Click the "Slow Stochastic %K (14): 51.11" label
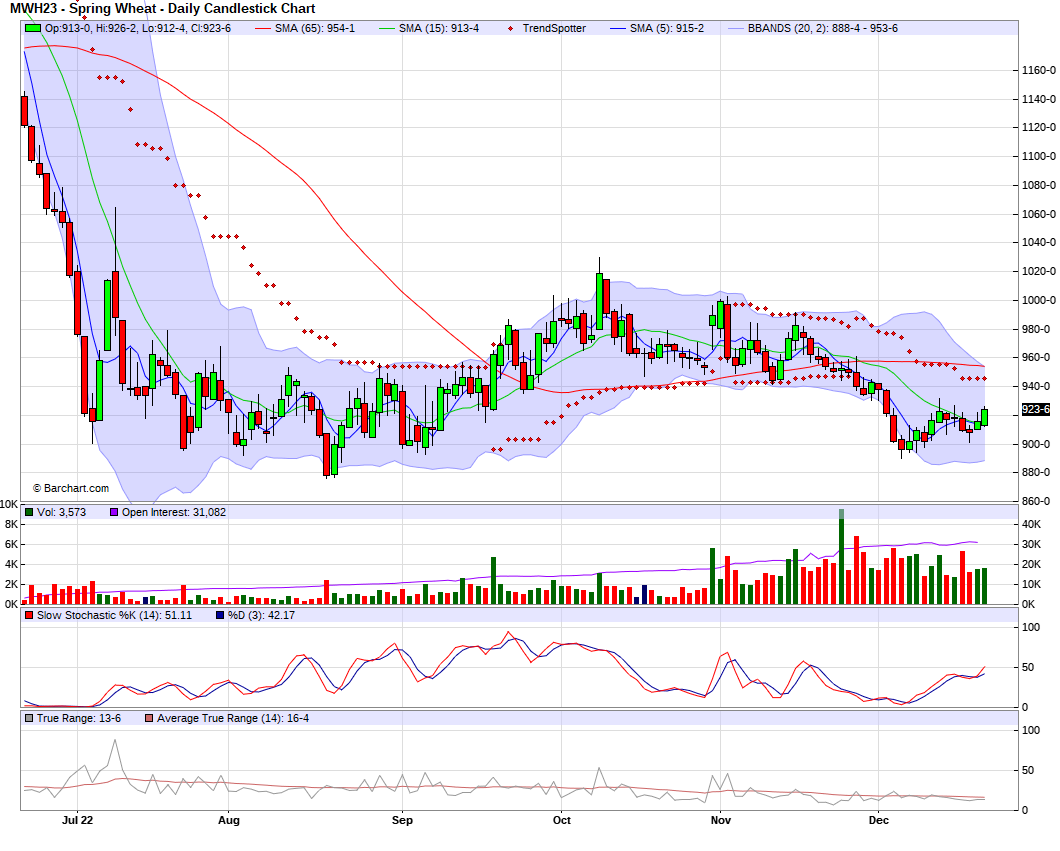The height and width of the screenshot is (851, 1060). [x=114, y=615]
